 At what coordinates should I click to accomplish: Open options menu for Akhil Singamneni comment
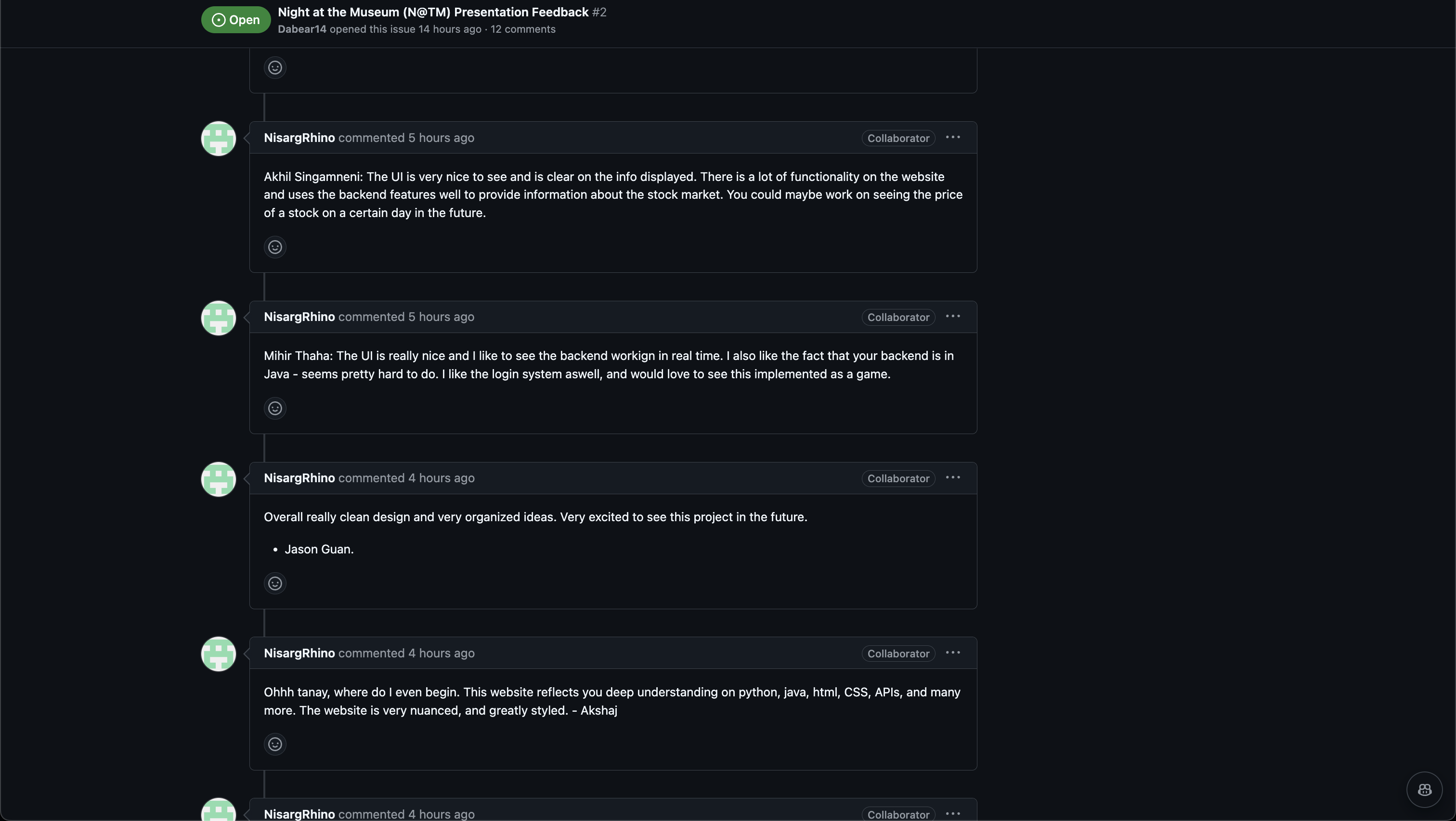pos(952,137)
